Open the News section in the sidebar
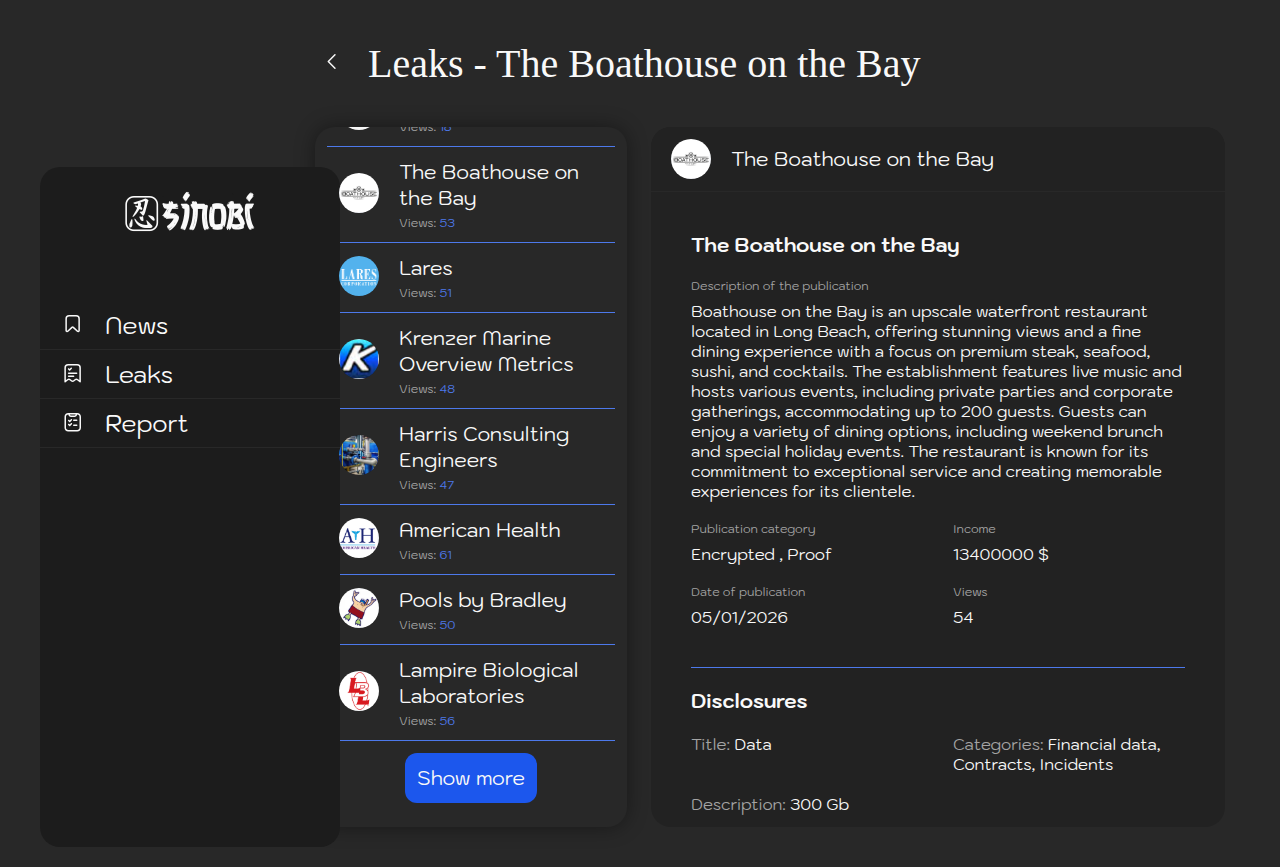This screenshot has width=1280, height=867. (x=136, y=326)
